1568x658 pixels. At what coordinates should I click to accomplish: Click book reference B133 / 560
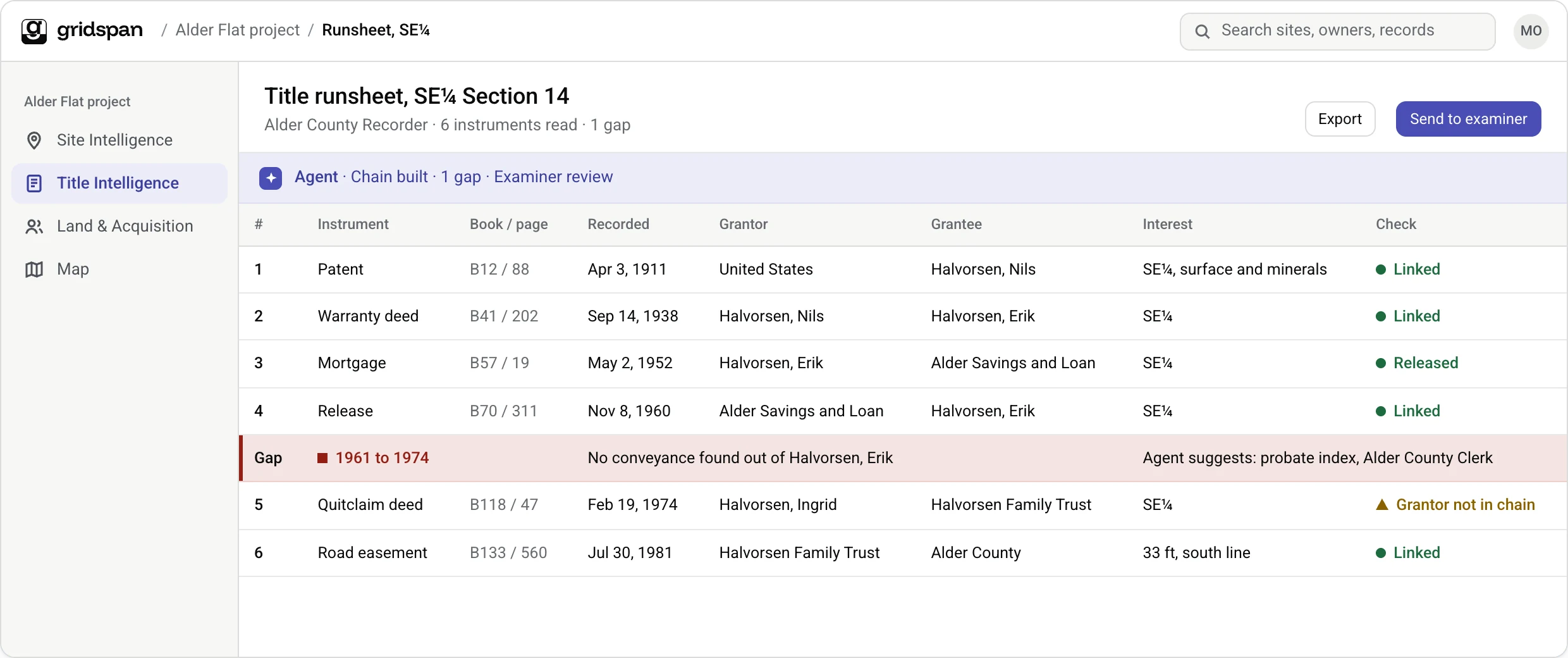pos(508,552)
